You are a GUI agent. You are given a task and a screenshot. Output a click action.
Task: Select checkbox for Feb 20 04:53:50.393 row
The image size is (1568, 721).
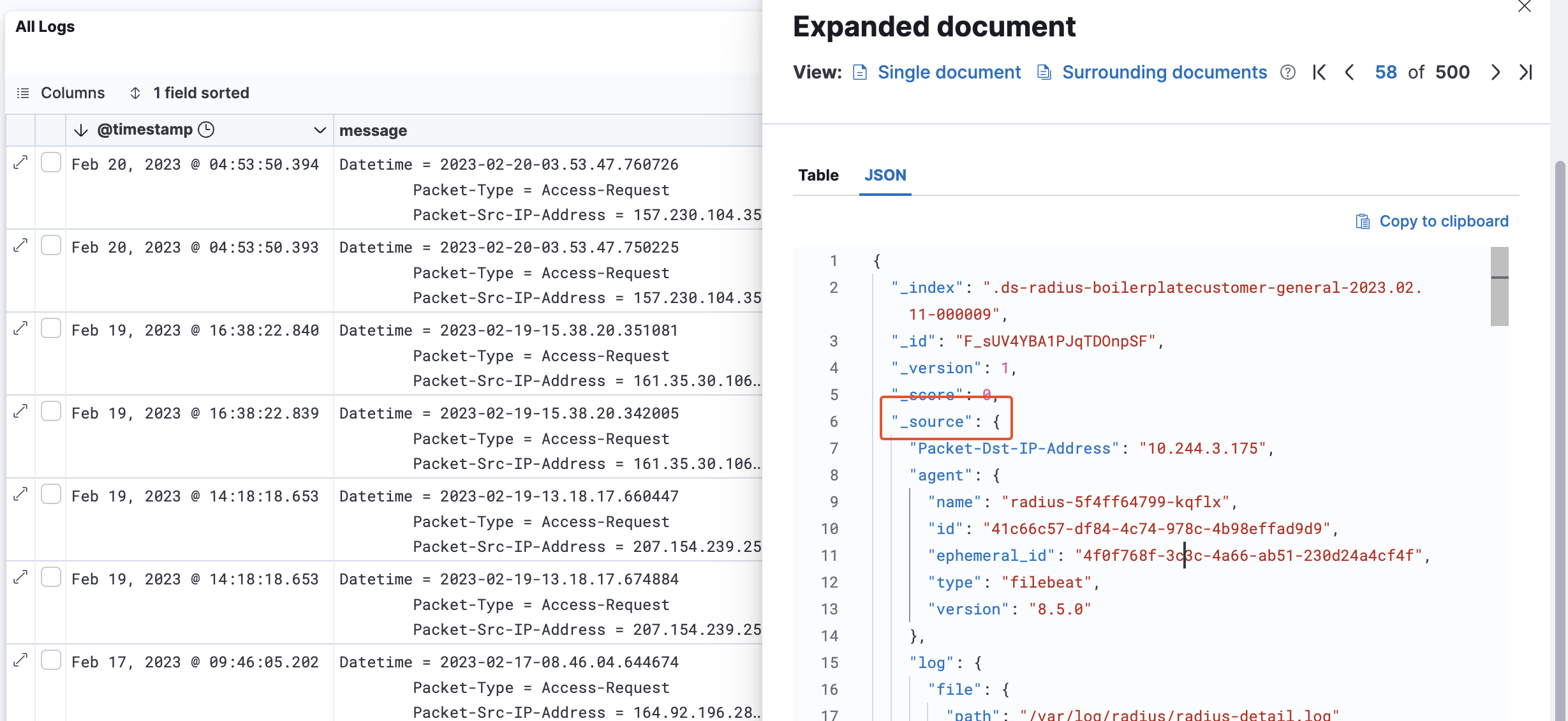(51, 246)
